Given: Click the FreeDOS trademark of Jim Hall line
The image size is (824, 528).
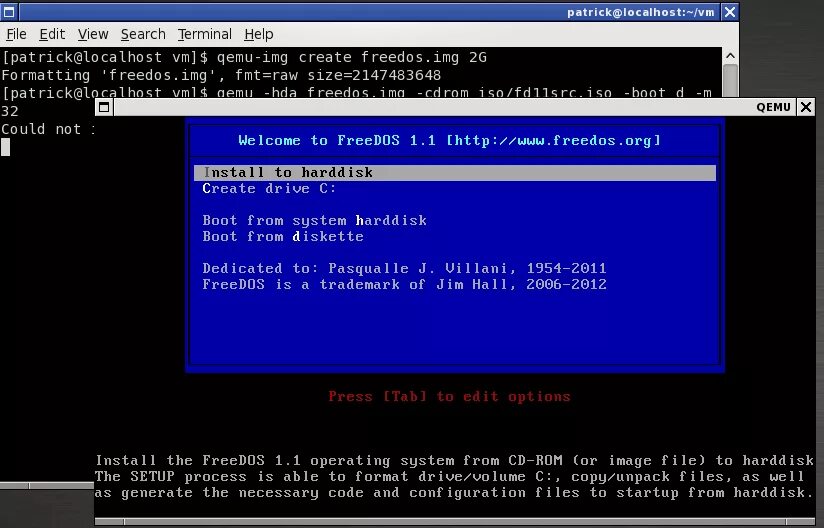Looking at the screenshot, I should 404,285.
